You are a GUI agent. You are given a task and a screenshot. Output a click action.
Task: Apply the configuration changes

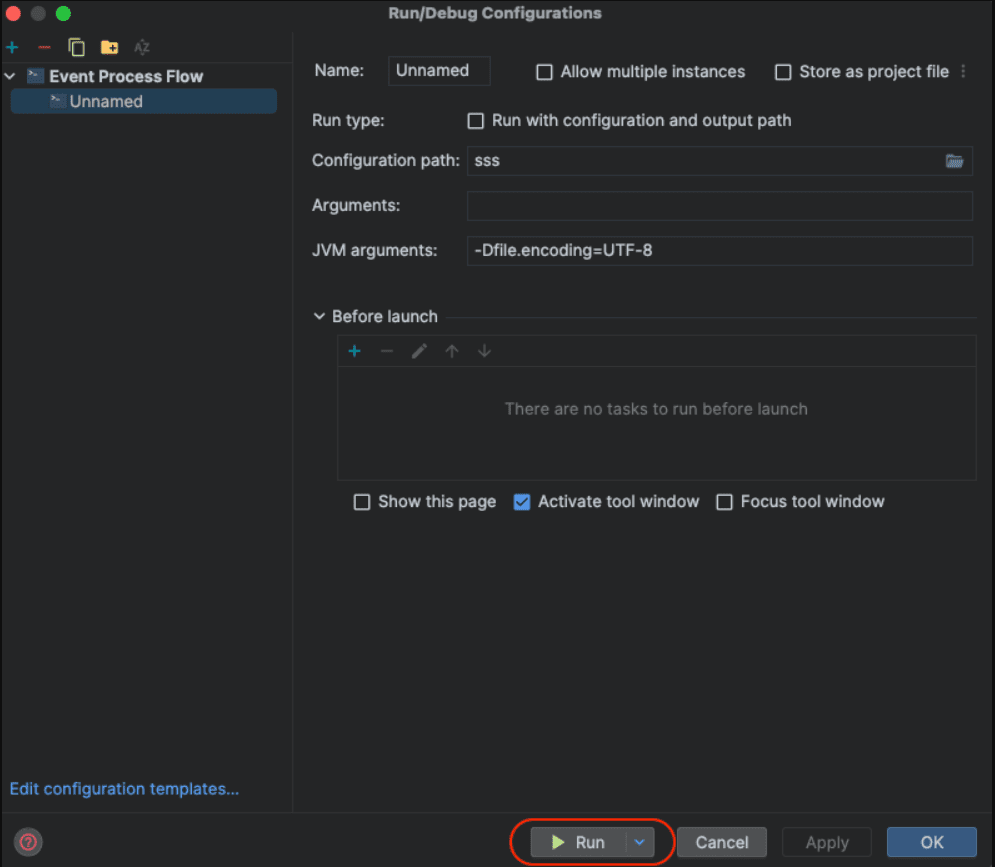(x=826, y=842)
